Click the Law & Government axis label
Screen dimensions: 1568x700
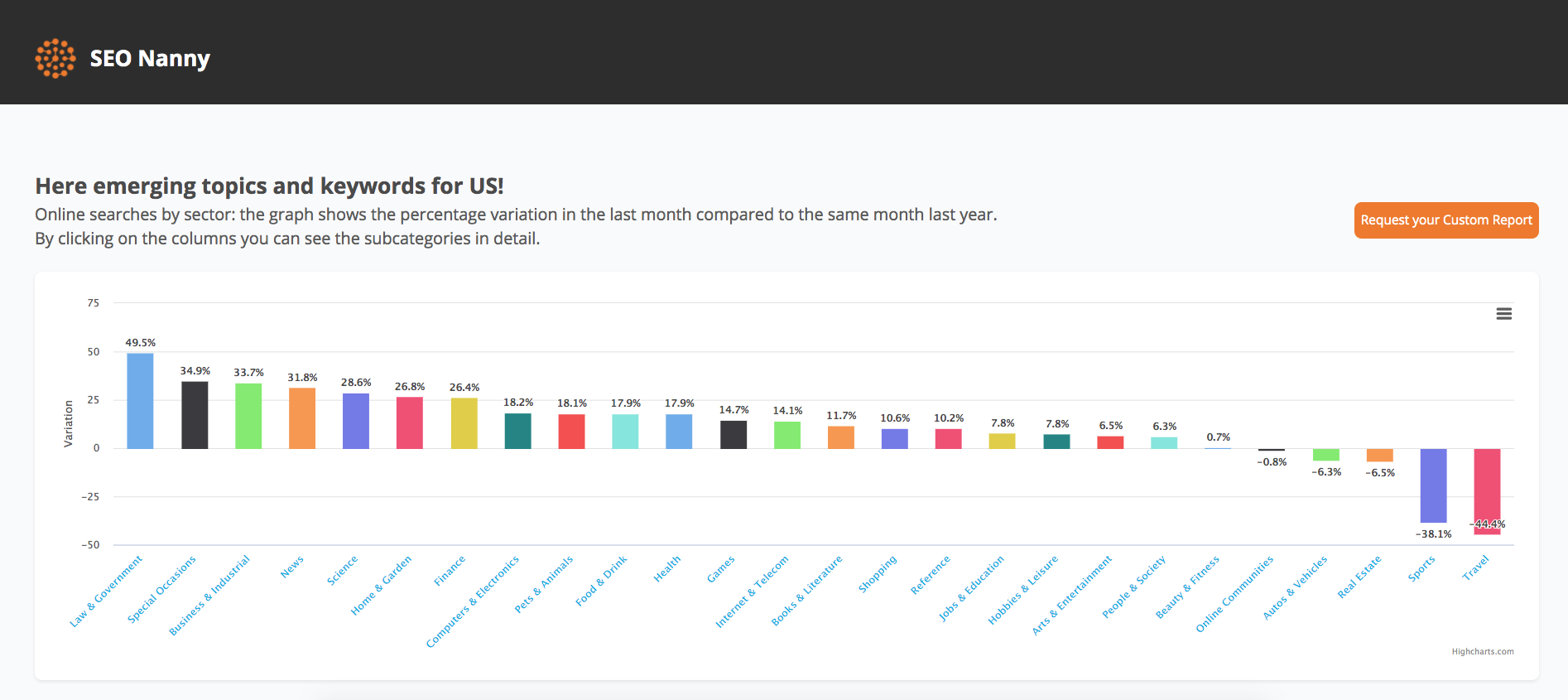coord(106,591)
